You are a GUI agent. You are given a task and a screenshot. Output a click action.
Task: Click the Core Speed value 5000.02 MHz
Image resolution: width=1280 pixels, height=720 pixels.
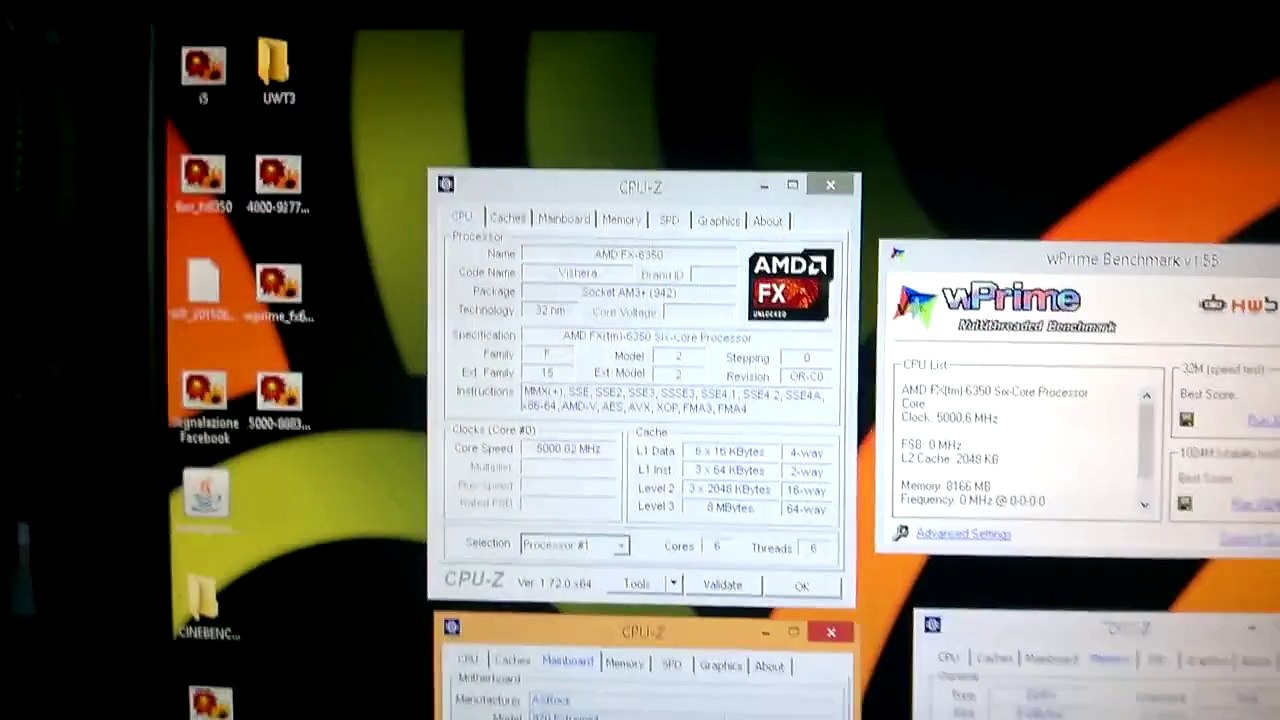pyautogui.click(x=568, y=448)
